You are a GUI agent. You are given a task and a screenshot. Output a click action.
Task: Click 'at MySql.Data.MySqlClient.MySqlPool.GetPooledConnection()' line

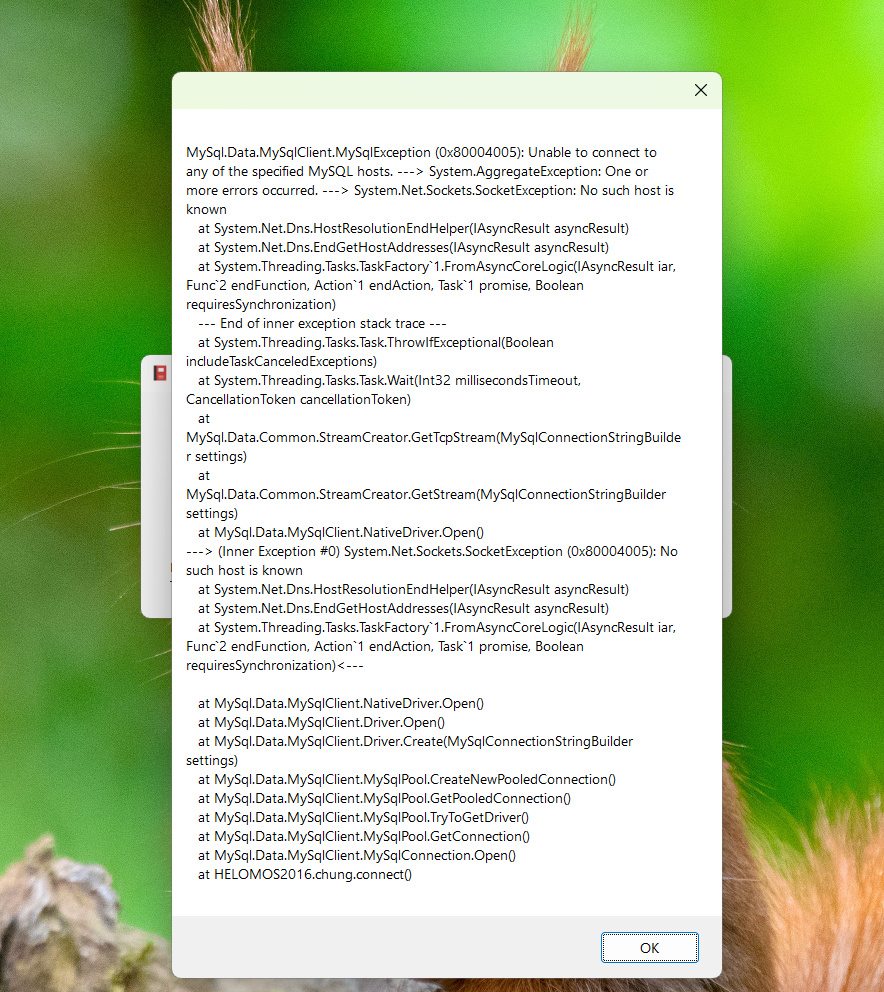pyautogui.click(x=384, y=798)
